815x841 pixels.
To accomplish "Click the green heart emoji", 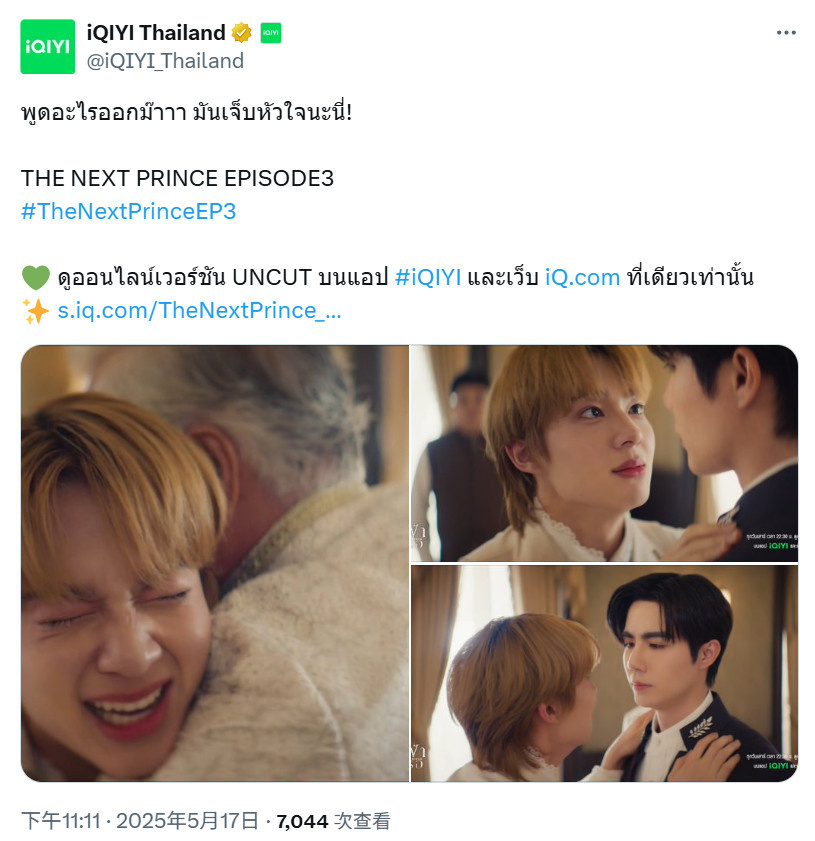I will click(35, 278).
